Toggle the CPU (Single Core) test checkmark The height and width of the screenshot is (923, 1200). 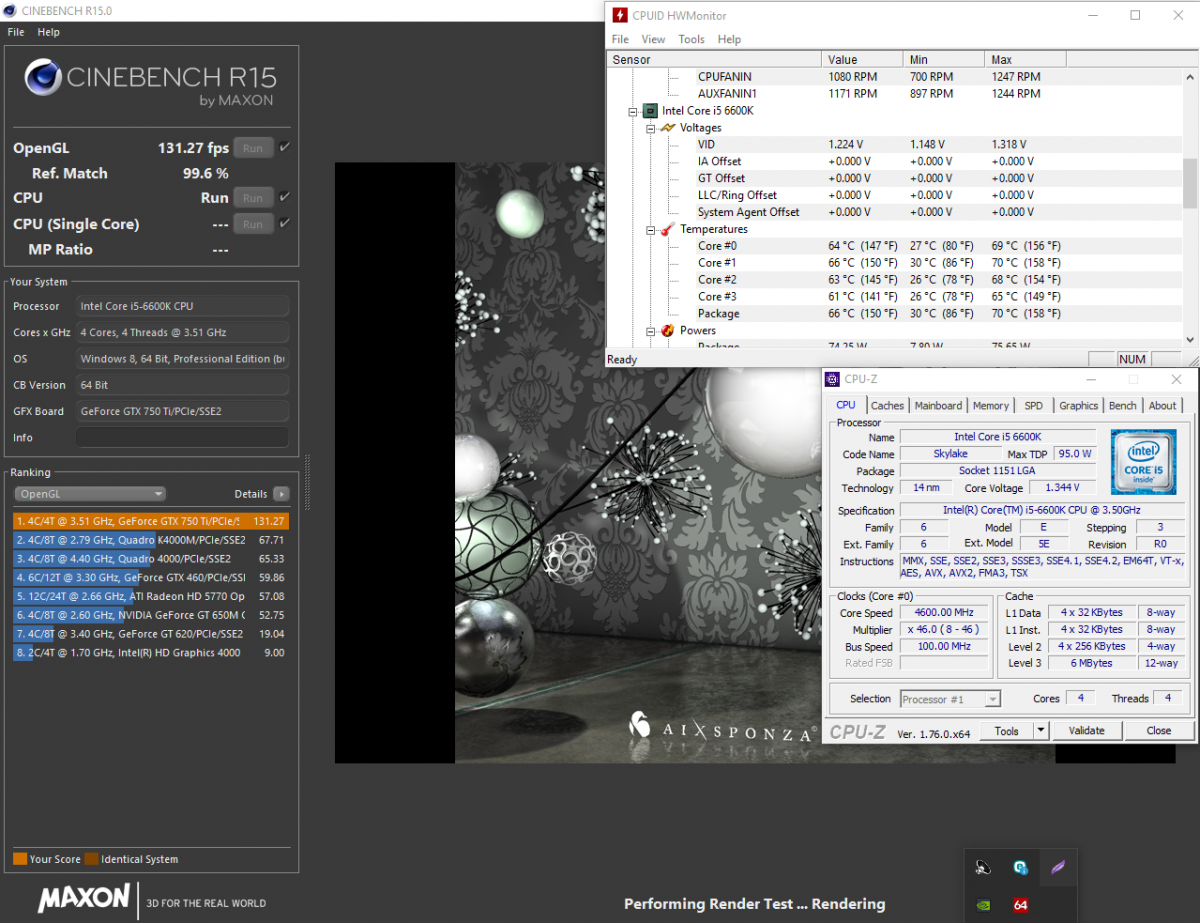[285, 223]
